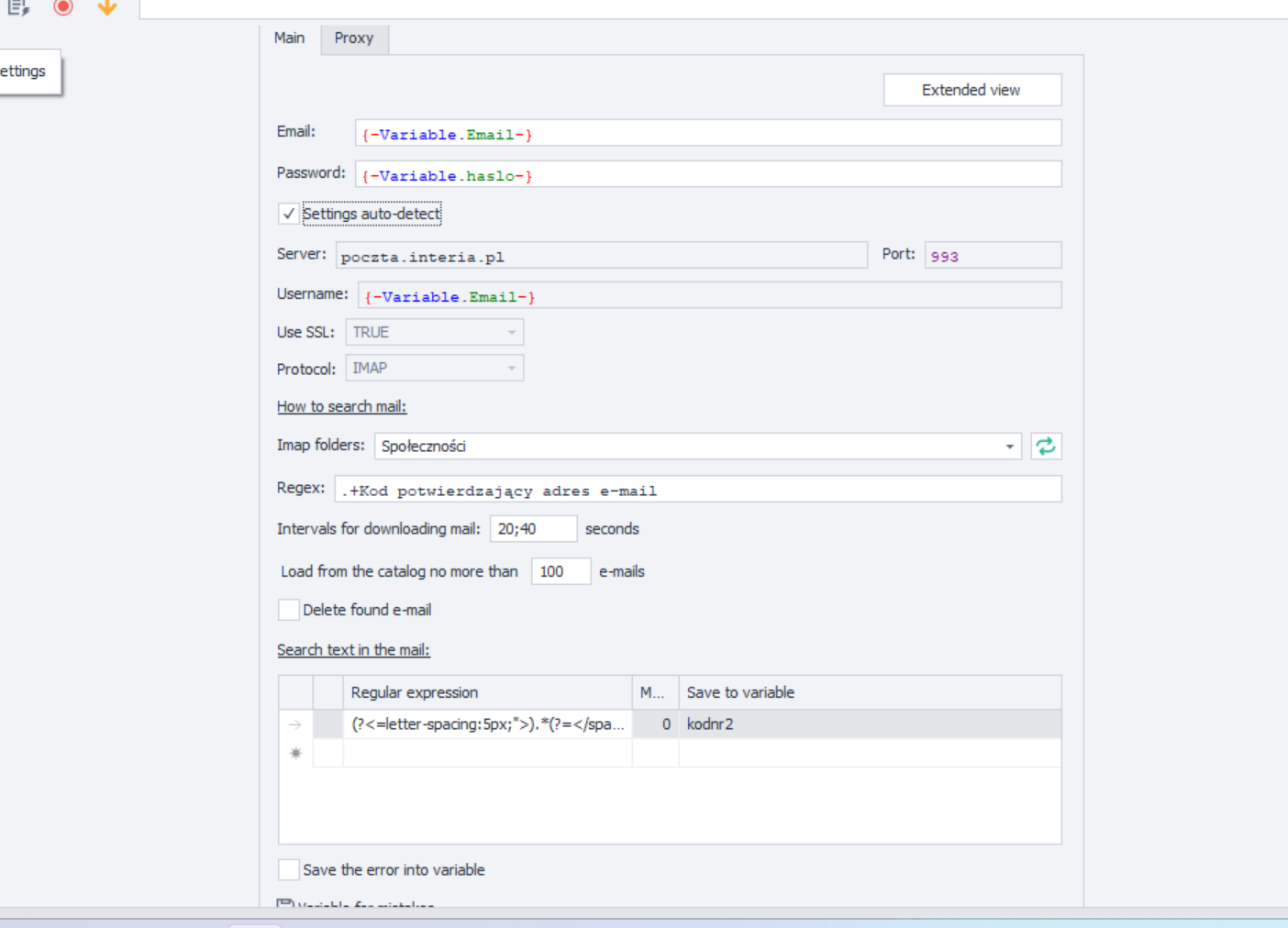Enable Delete found e-mail option
1288x928 pixels.
coord(289,610)
